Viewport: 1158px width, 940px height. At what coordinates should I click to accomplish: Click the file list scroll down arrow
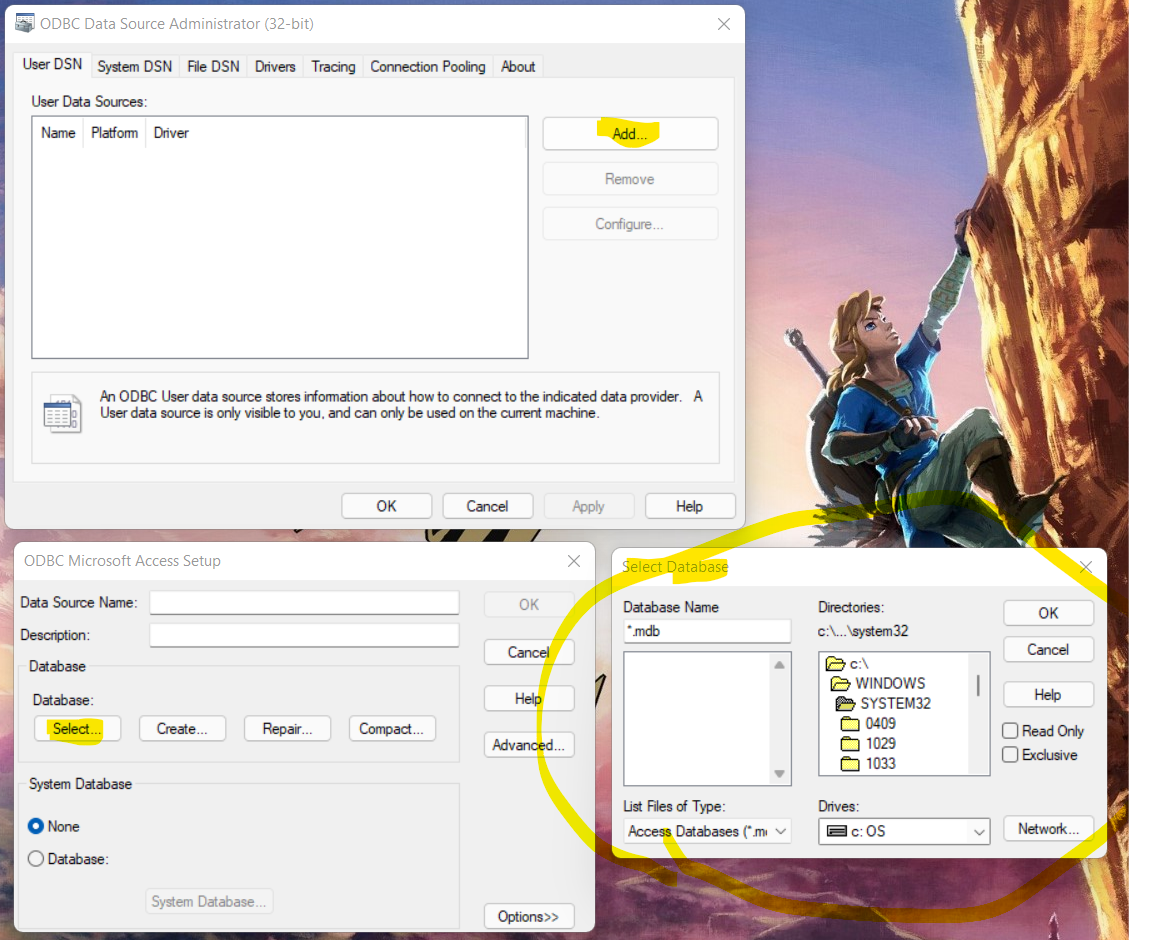pyautogui.click(x=779, y=773)
